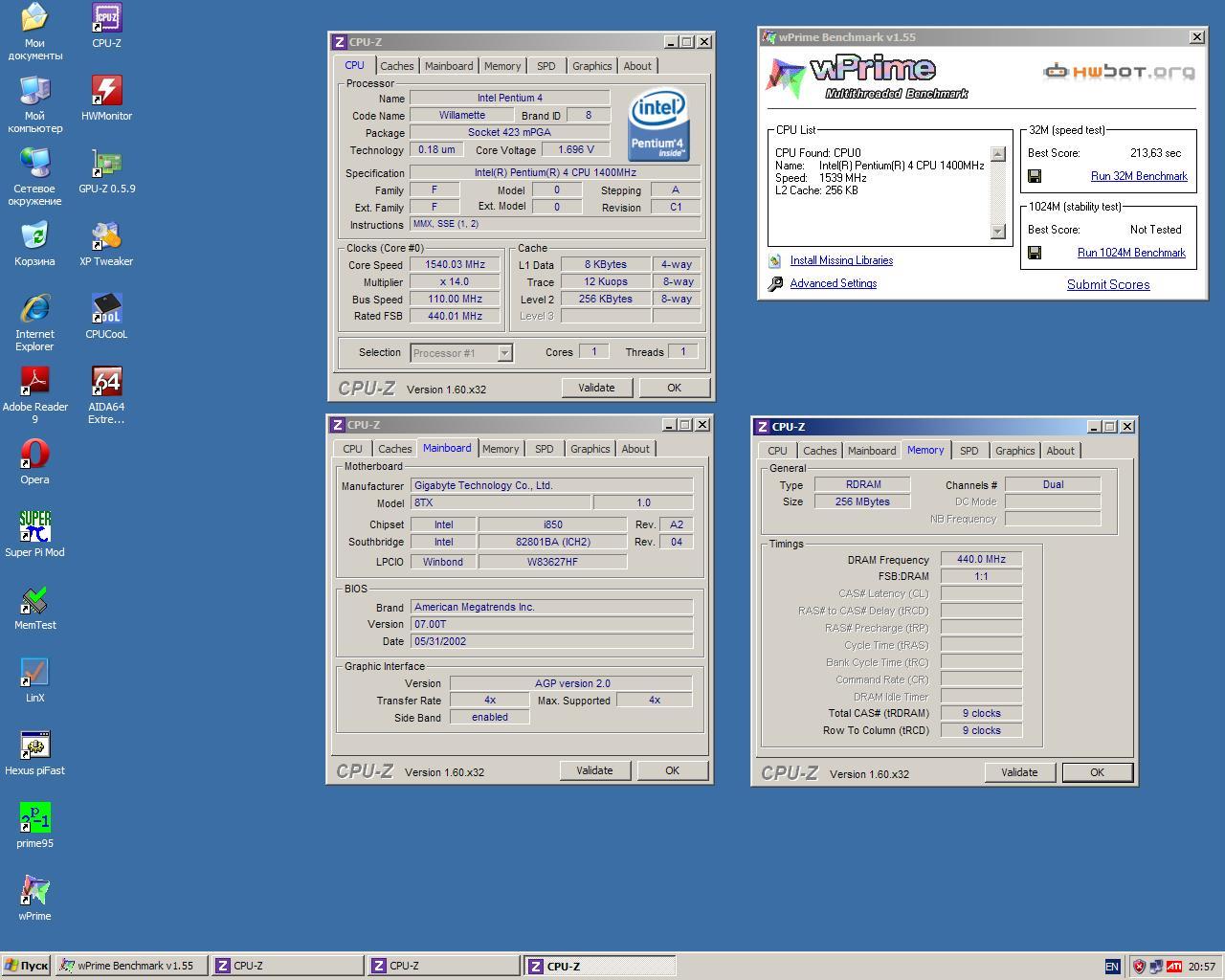Open the MemTest shortcut
The image size is (1225, 980).
[x=34, y=607]
